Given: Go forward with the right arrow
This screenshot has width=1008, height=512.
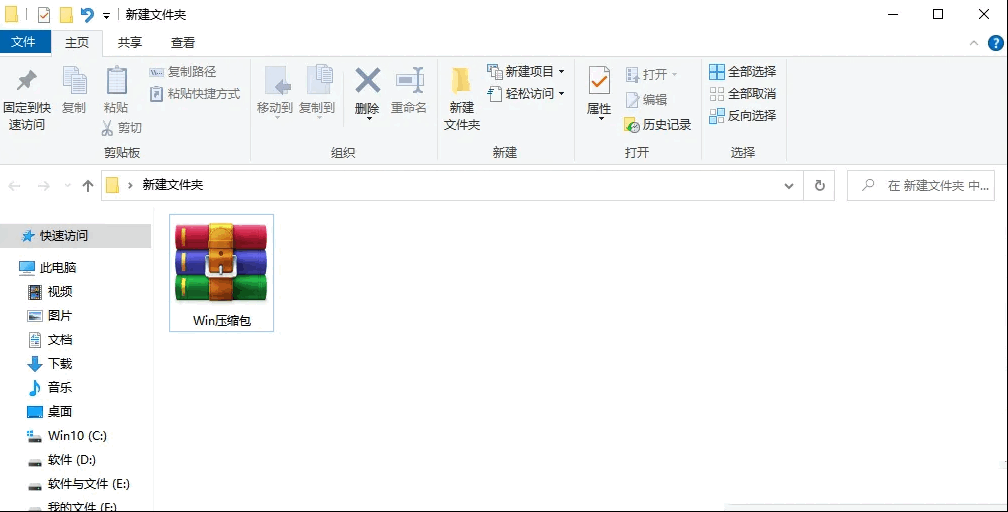Looking at the screenshot, I should tap(44, 186).
